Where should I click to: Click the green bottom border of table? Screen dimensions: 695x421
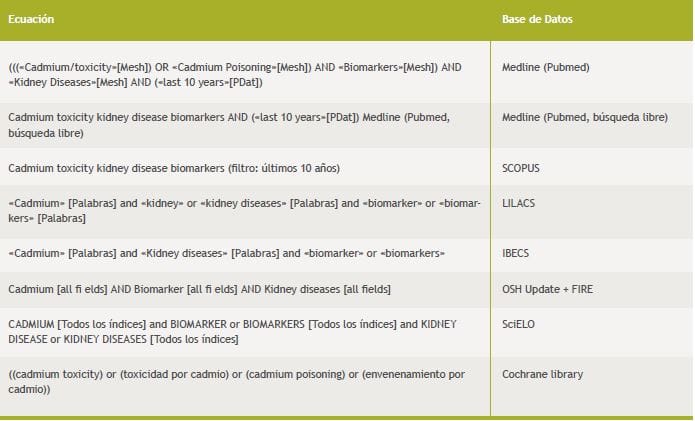(346, 417)
